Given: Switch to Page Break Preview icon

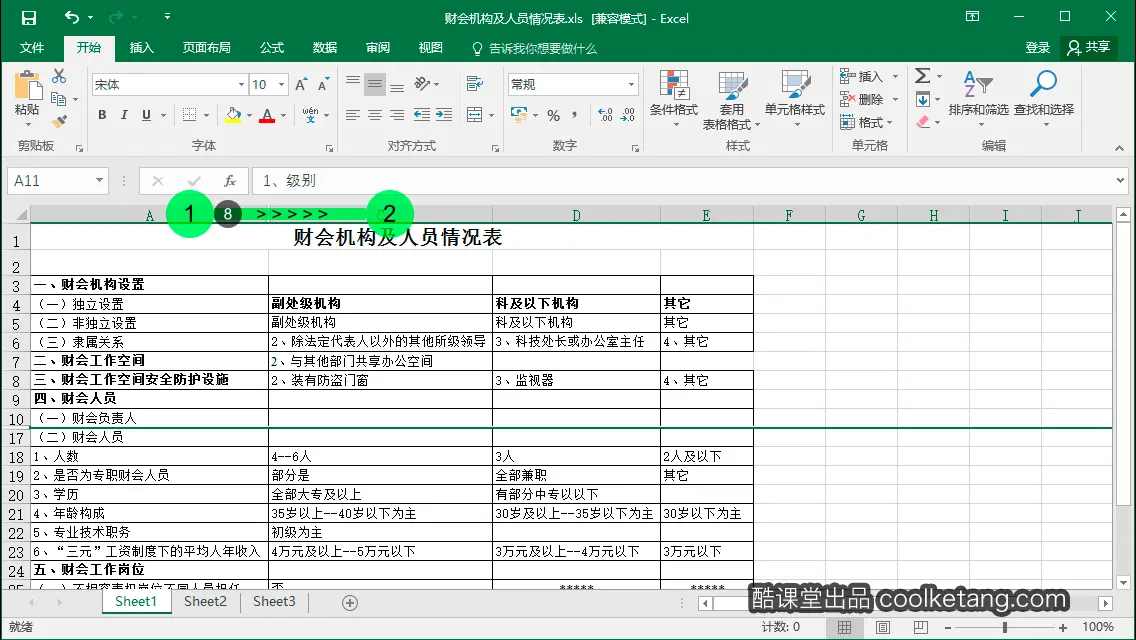Looking at the screenshot, I should (x=920, y=627).
